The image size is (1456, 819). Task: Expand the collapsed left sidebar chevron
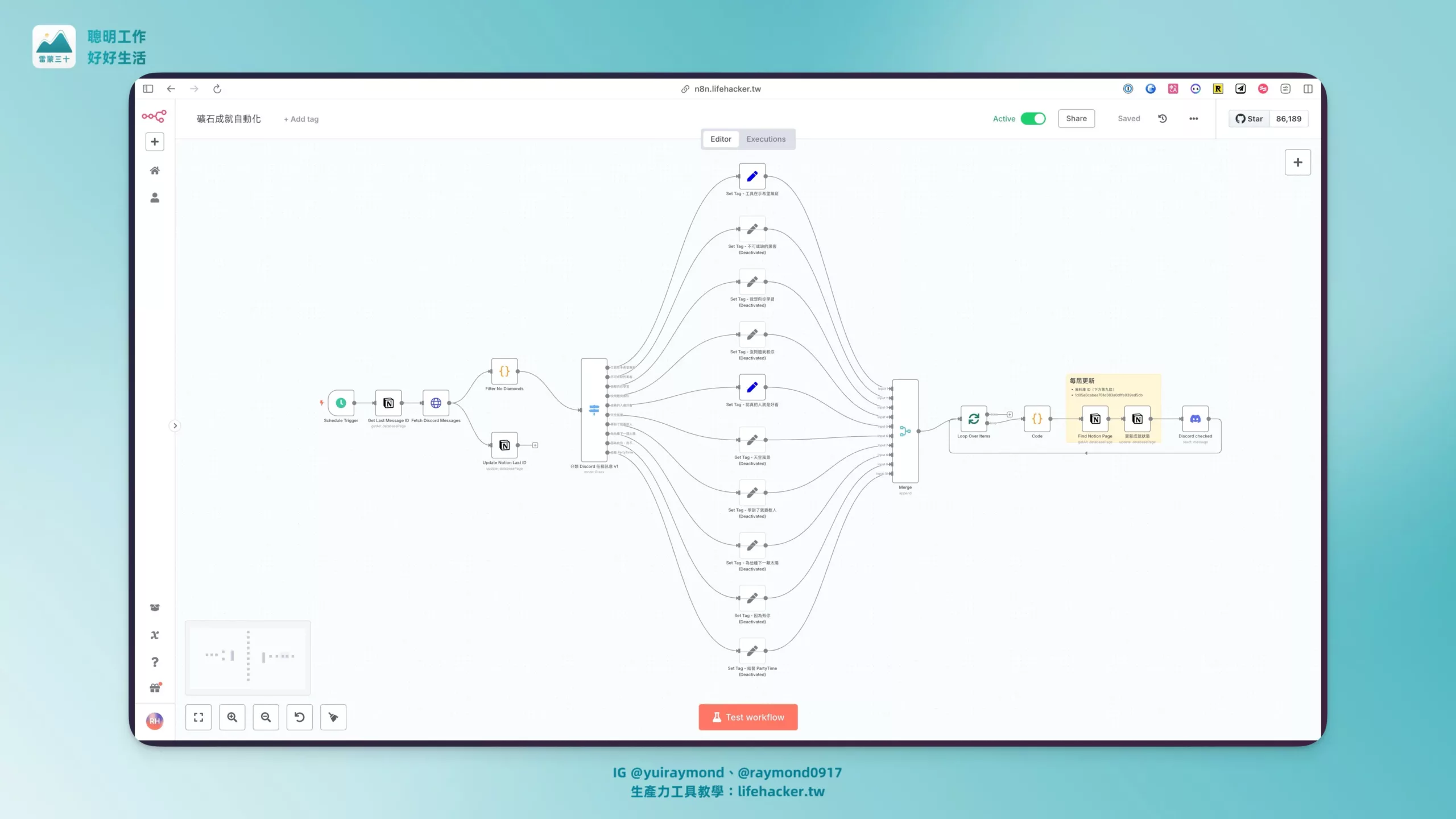coord(175,425)
